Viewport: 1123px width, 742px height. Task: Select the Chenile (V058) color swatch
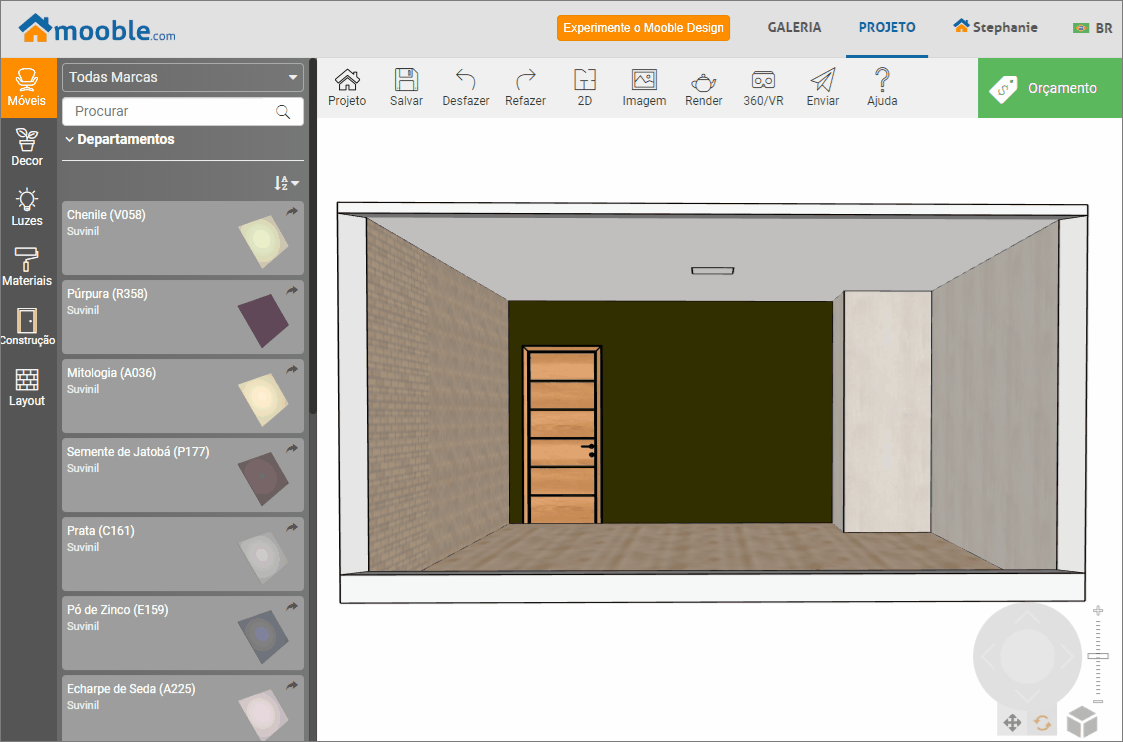tap(263, 241)
